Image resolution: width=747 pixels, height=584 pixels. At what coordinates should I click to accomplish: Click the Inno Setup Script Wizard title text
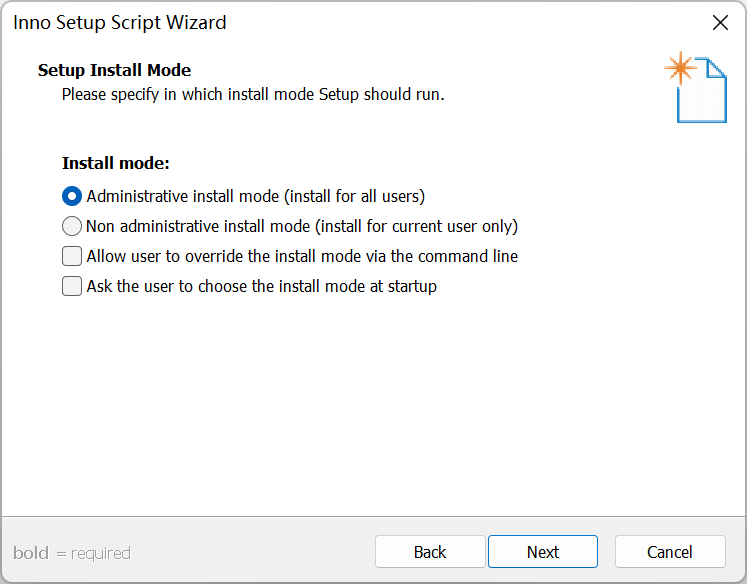click(x=120, y=22)
